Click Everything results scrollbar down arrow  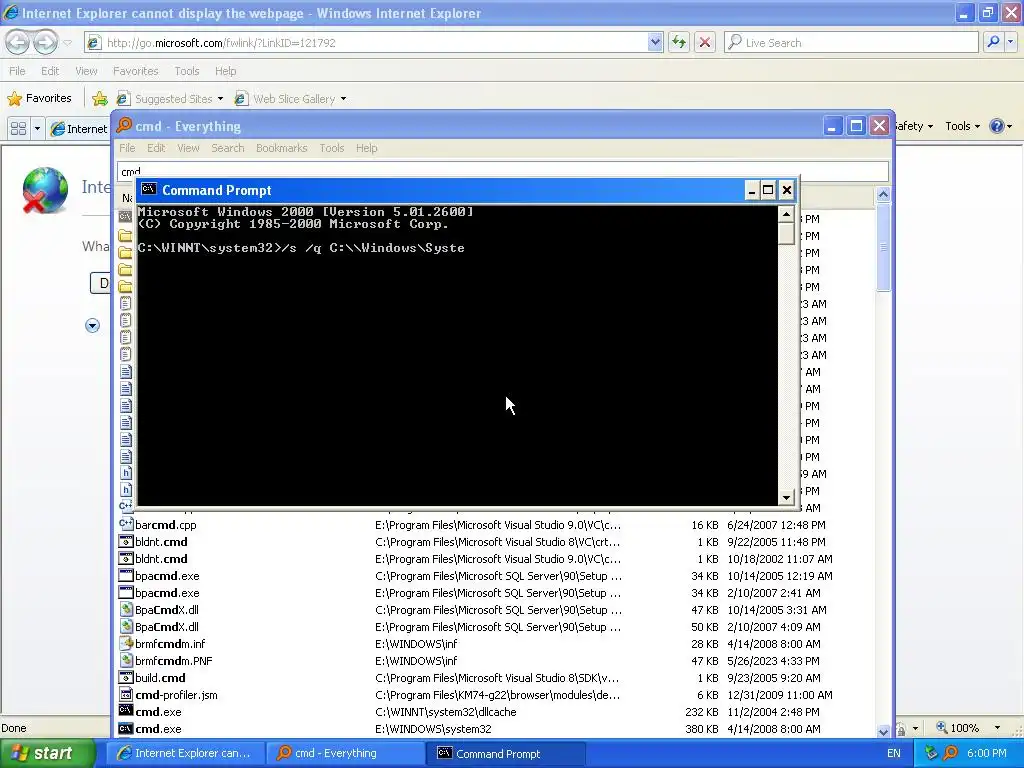coord(883,731)
